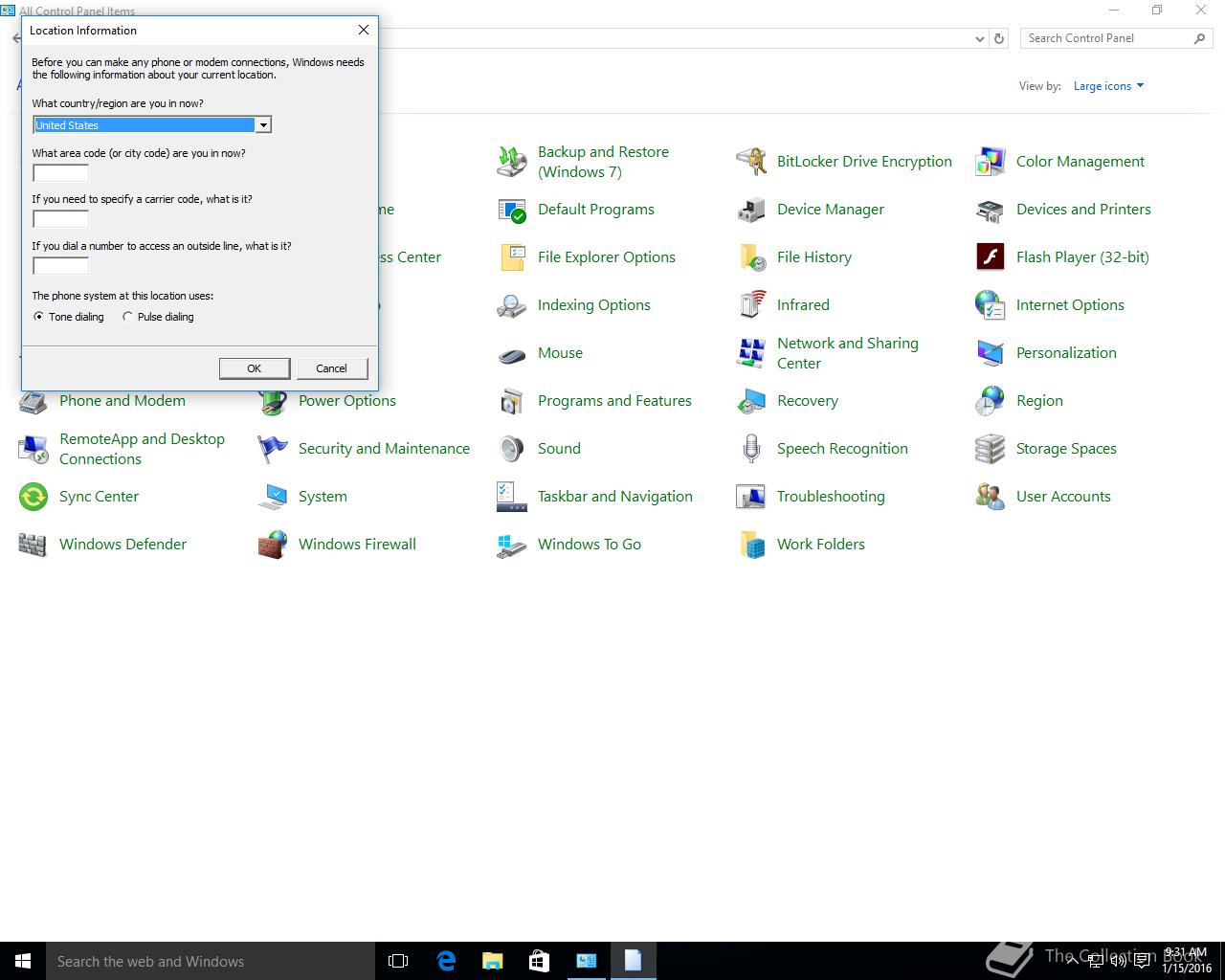Confirm Location Information with OK
This screenshot has height=980, width=1225.
255,368
